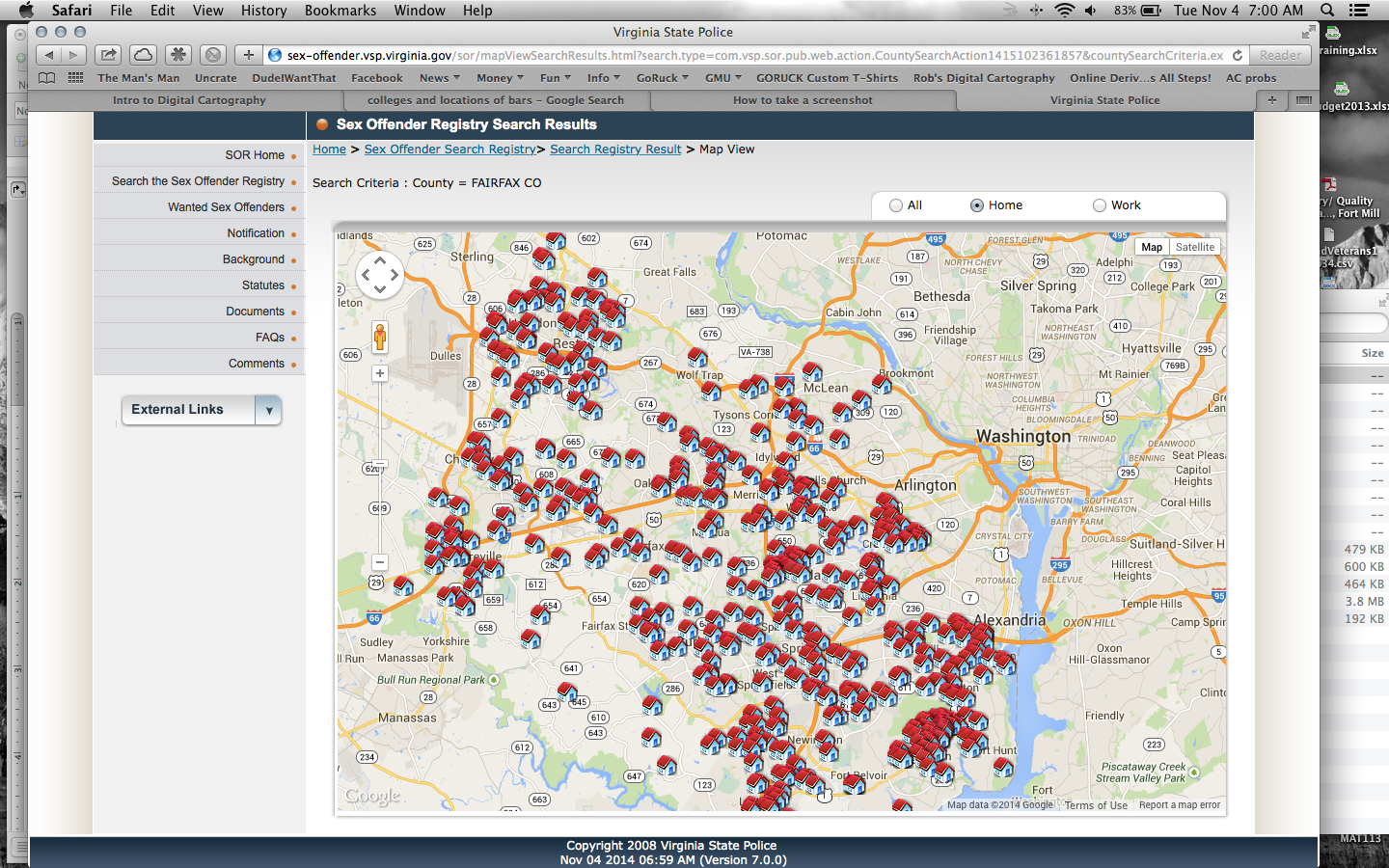
Task: Switch to Intro to Digital Cartography tab
Action: point(189,100)
